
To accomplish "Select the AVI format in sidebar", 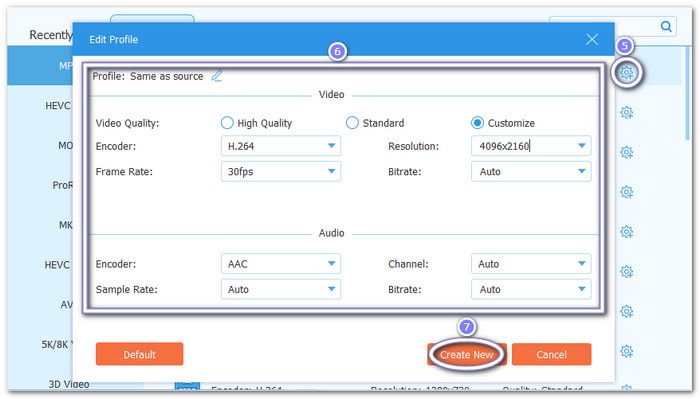I will pyautogui.click(x=67, y=304).
